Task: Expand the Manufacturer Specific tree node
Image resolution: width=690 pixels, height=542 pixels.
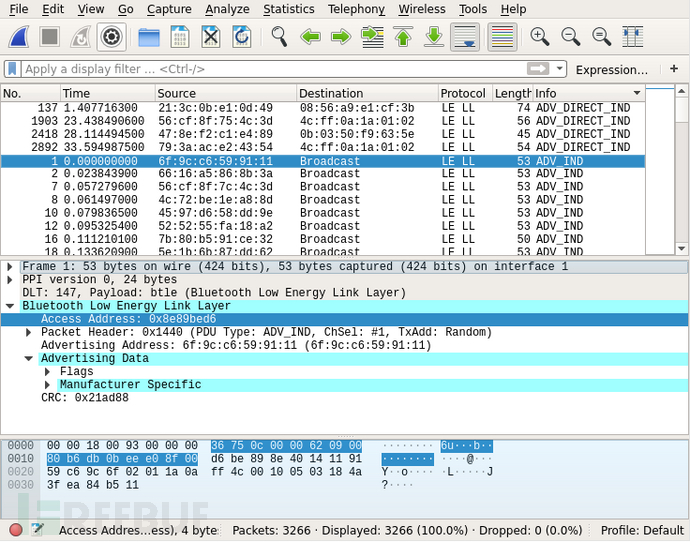Action: click(48, 385)
